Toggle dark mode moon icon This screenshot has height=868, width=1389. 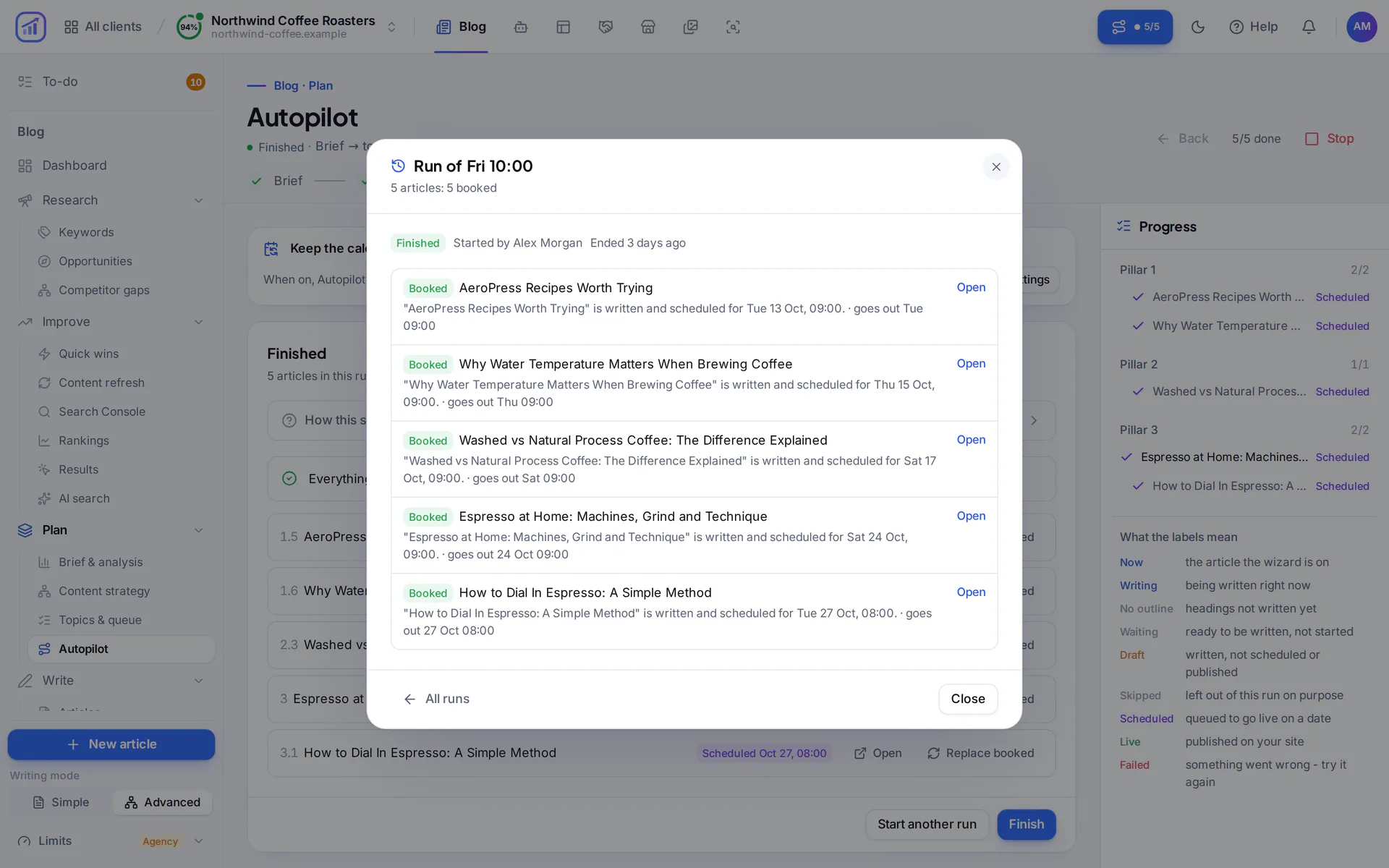tap(1198, 27)
